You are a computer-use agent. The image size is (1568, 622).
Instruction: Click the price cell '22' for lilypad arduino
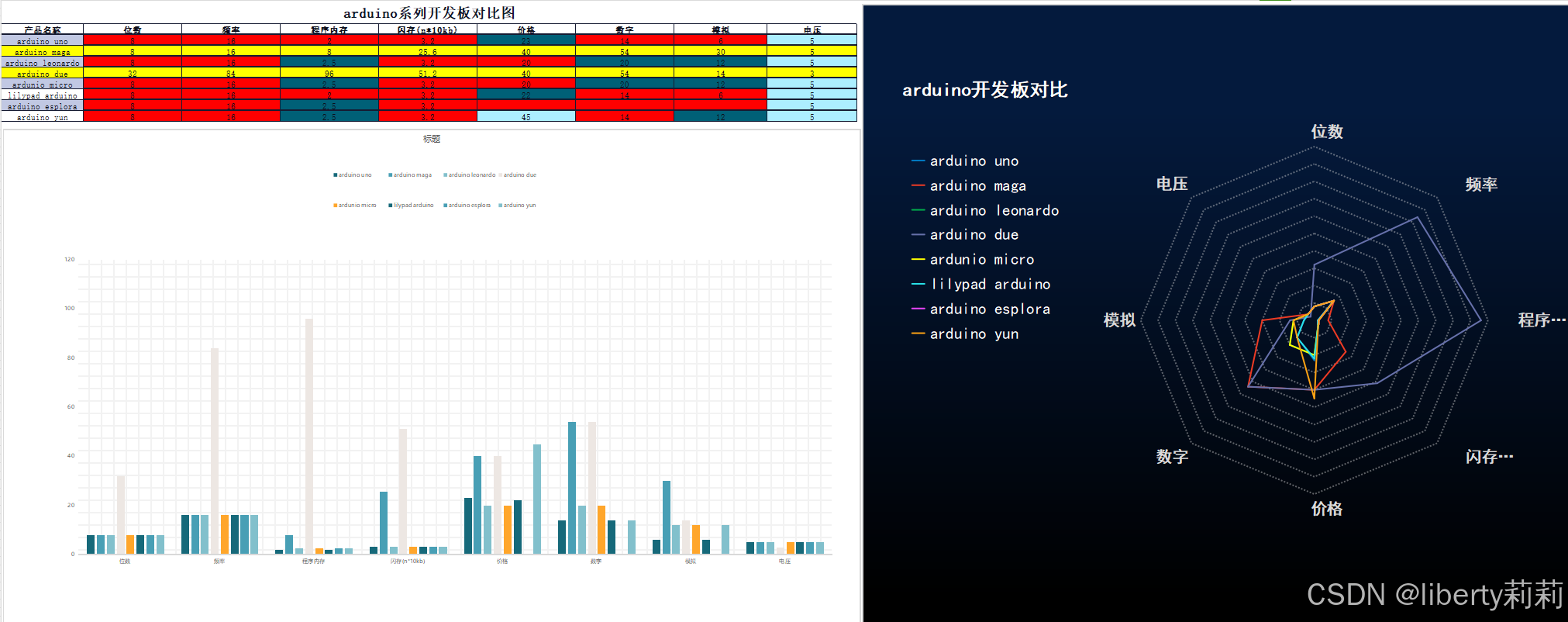coord(526,95)
